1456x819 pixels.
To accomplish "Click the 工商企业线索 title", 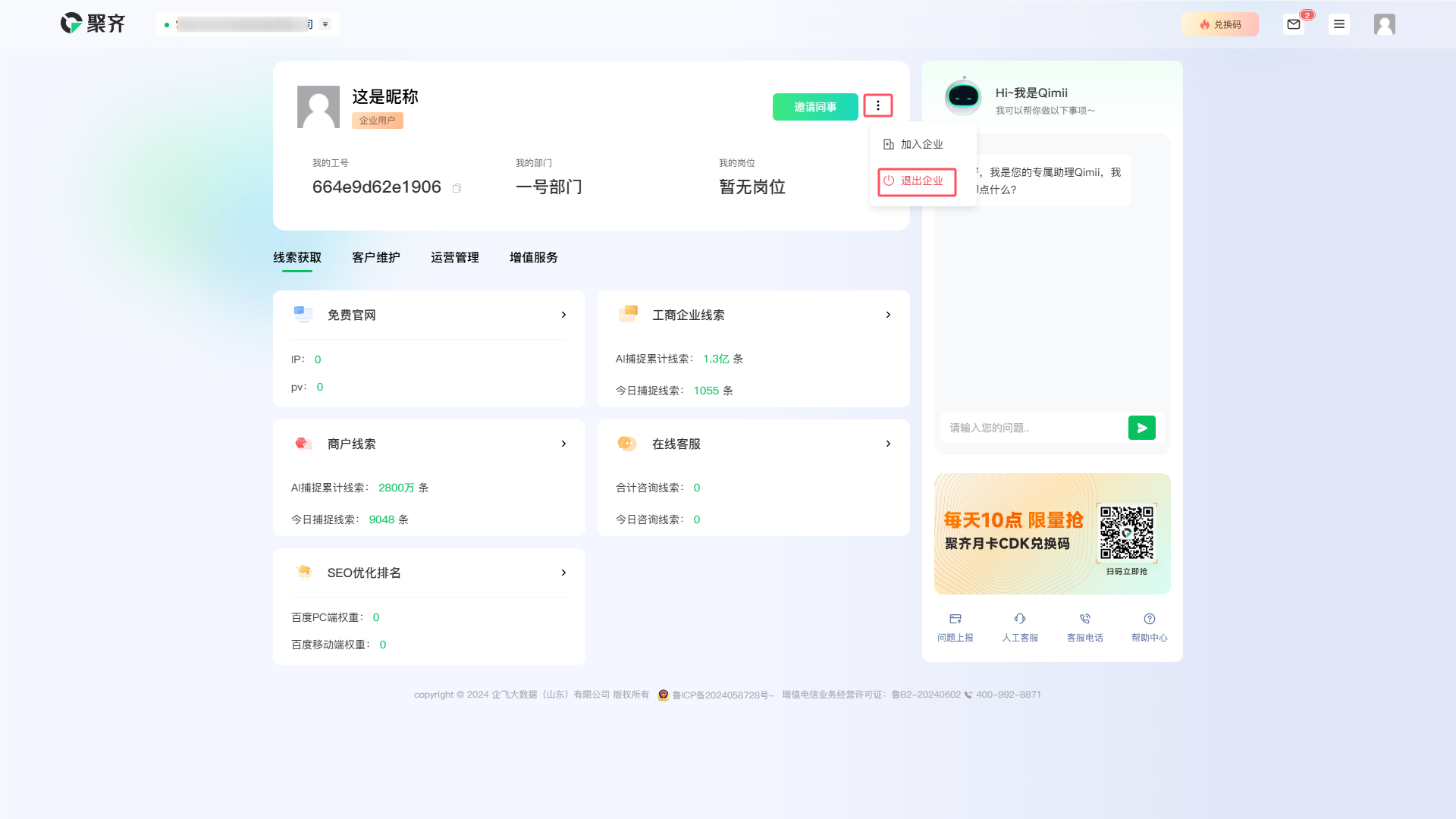I will point(689,315).
